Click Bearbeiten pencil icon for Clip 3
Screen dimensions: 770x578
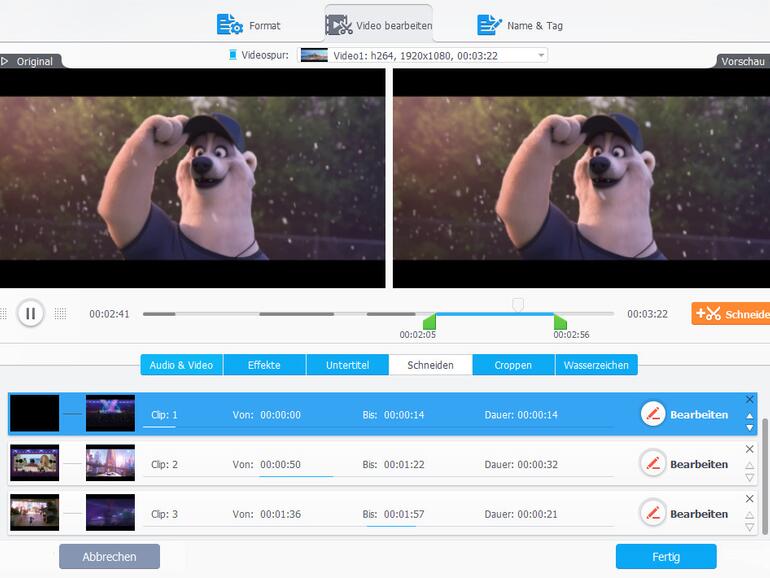pos(653,513)
